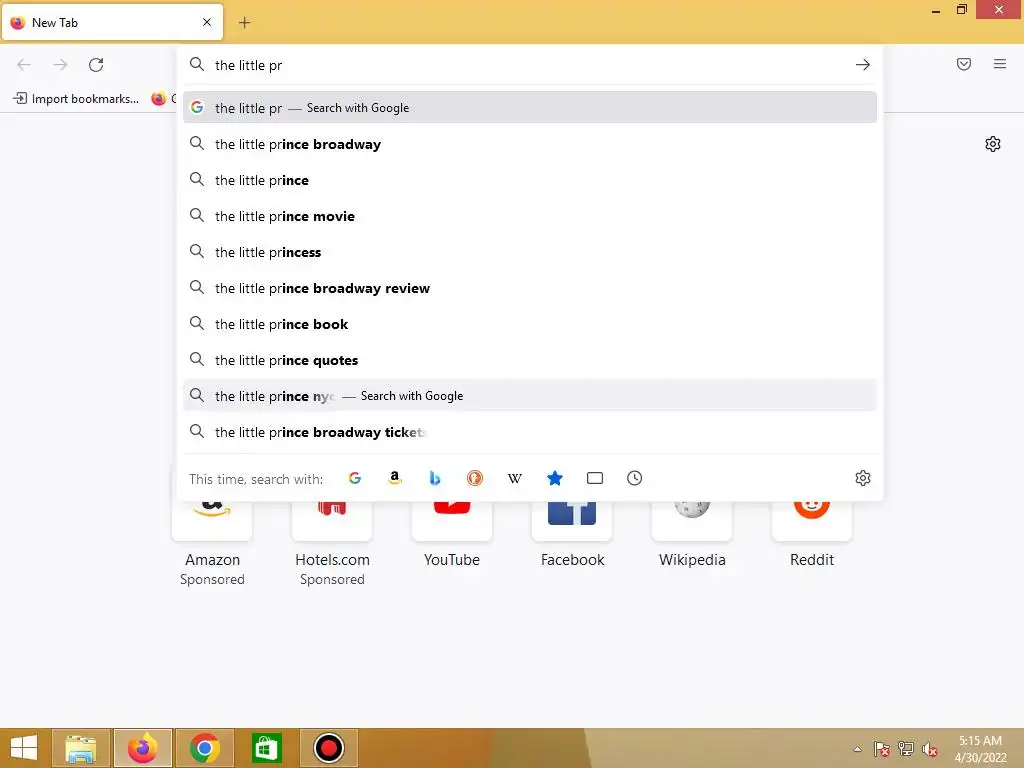Choose suggestion 'the little prince movie'

pyautogui.click(x=530, y=216)
